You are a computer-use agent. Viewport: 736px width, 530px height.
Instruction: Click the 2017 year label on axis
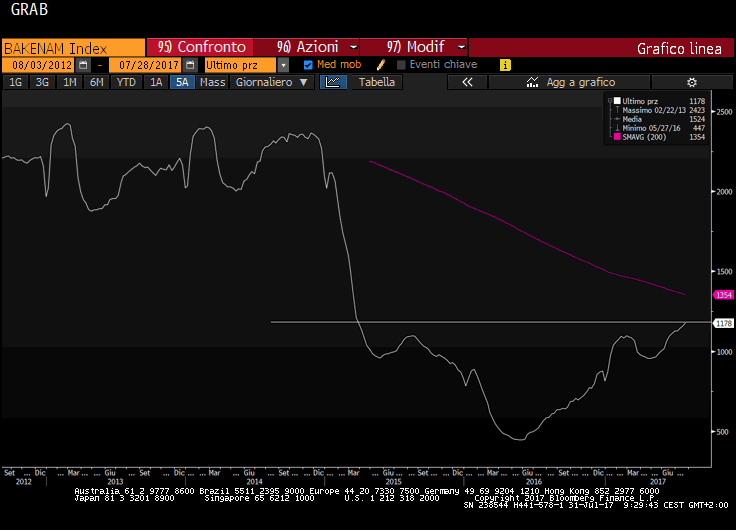click(x=658, y=481)
